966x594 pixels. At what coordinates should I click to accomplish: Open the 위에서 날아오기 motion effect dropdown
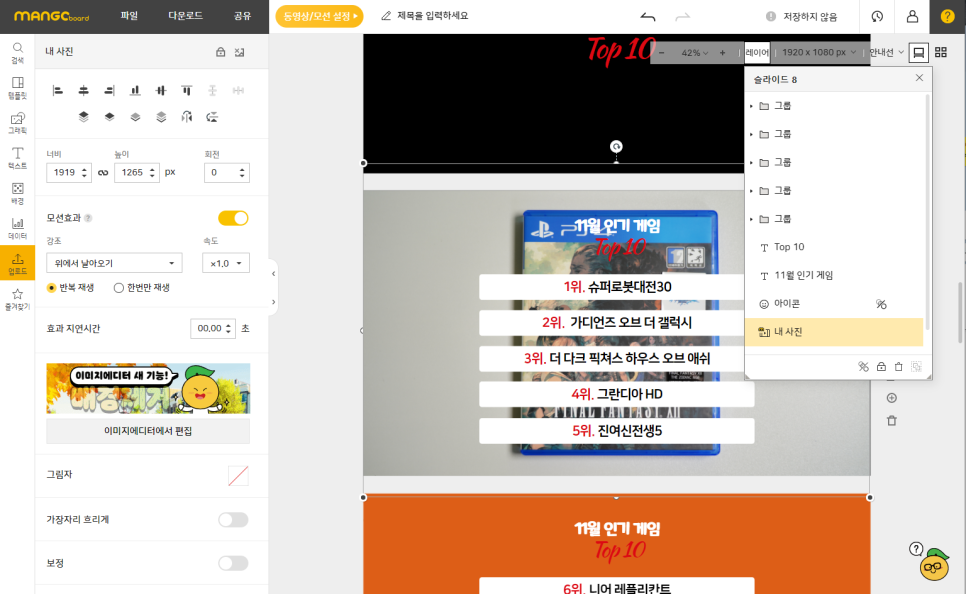point(114,263)
